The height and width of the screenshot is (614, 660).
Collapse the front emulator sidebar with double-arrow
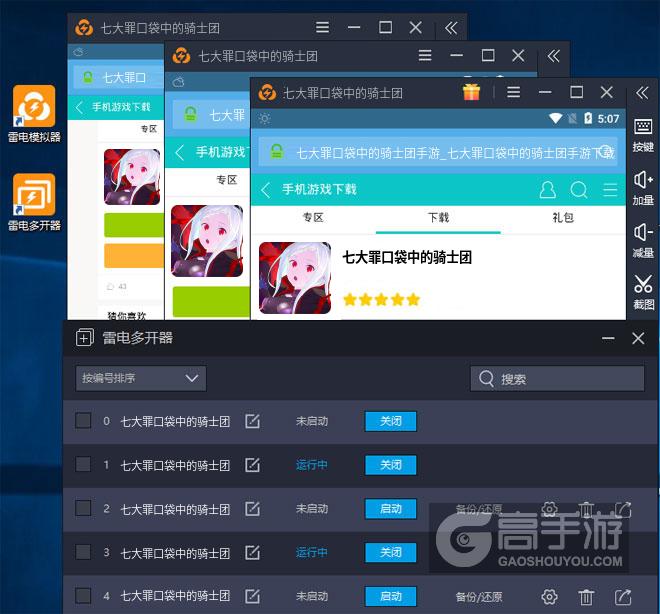coord(642,93)
